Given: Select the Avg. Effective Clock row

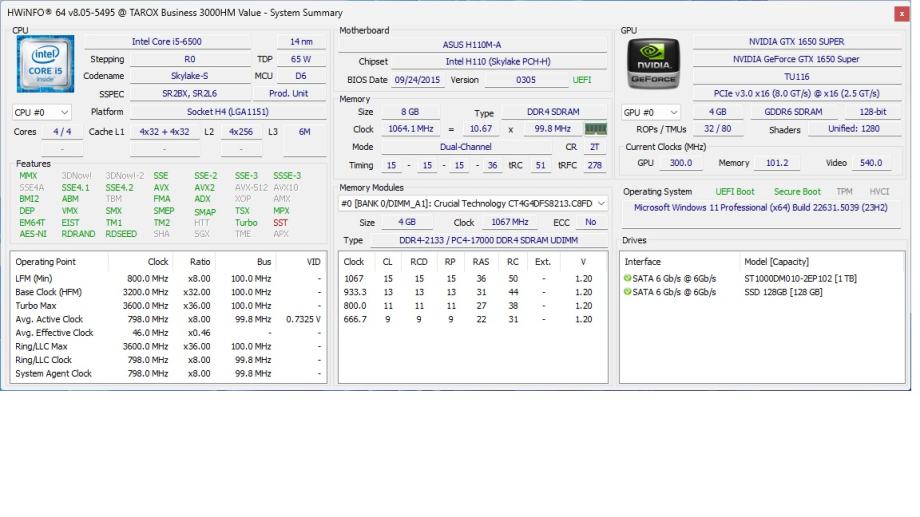Looking at the screenshot, I should pyautogui.click(x=168, y=333).
